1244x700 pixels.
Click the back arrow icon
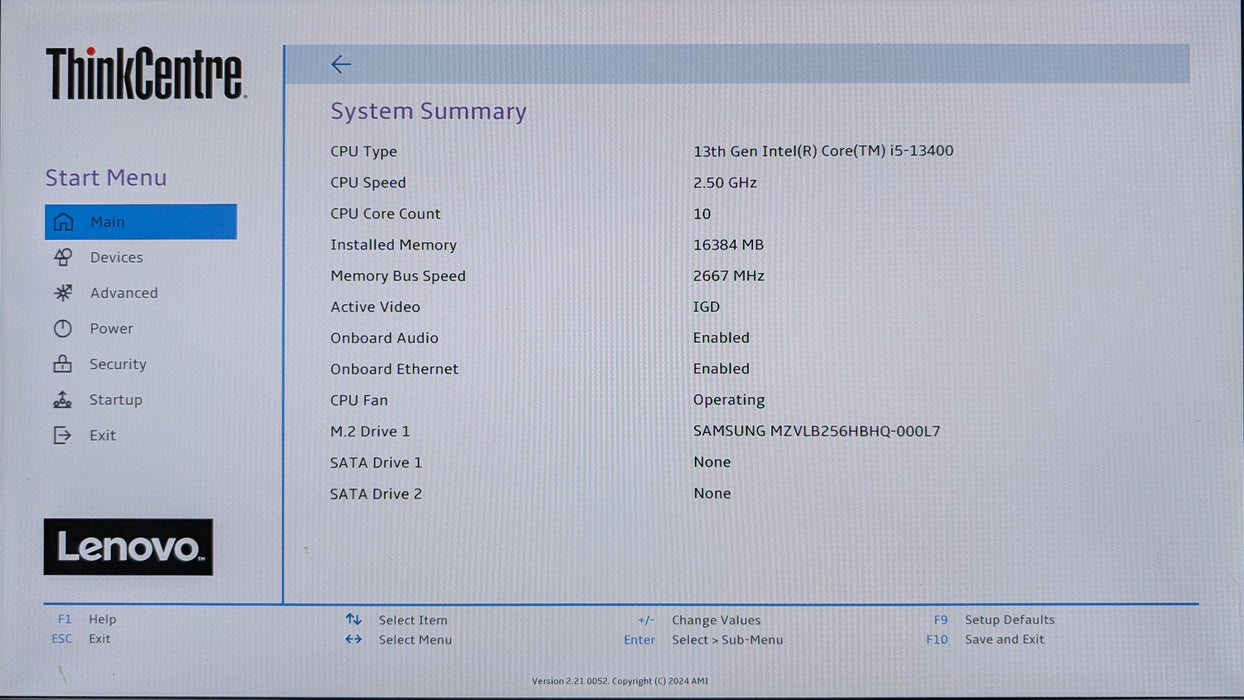pos(341,64)
